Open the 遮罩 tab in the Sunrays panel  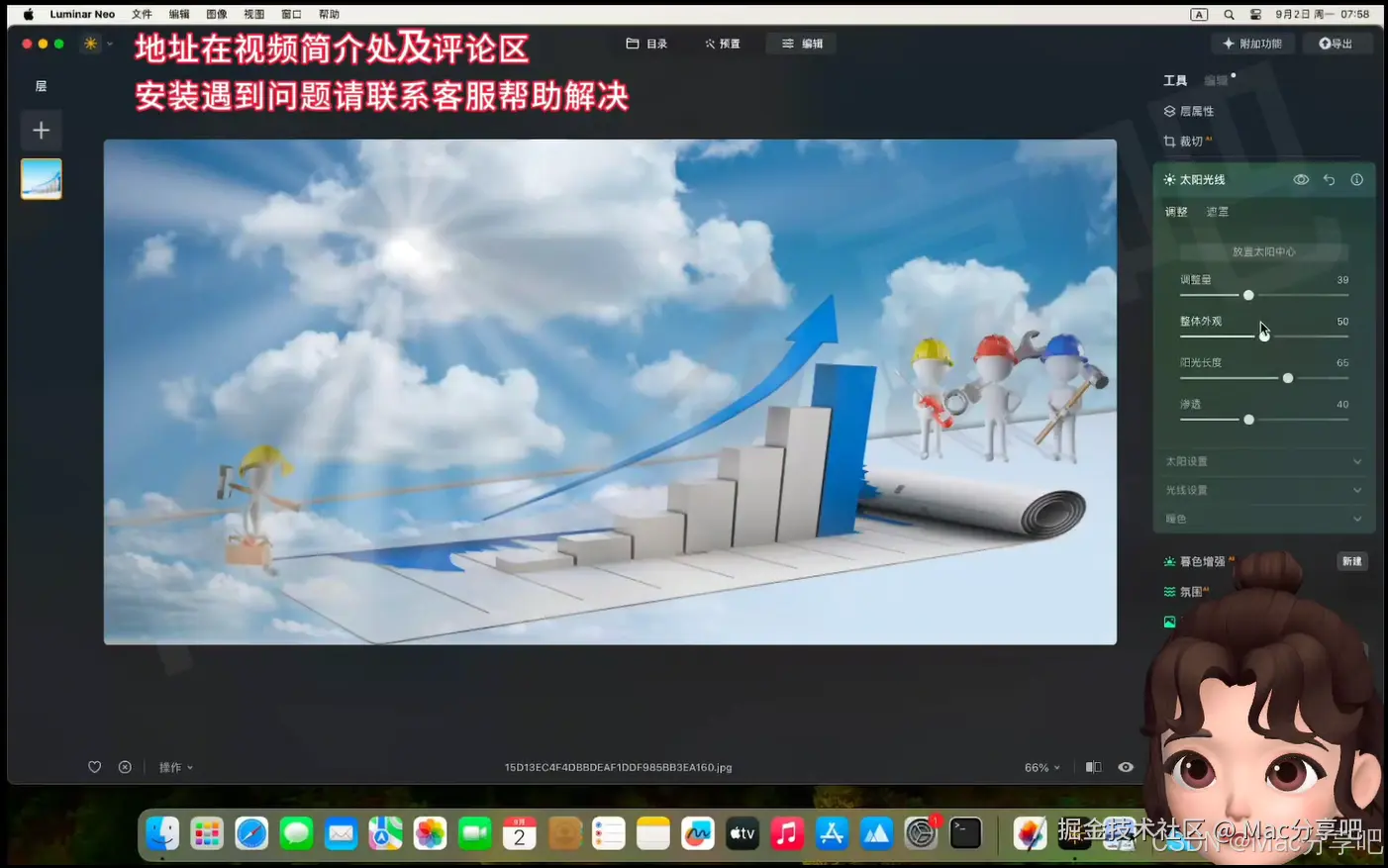click(1217, 211)
